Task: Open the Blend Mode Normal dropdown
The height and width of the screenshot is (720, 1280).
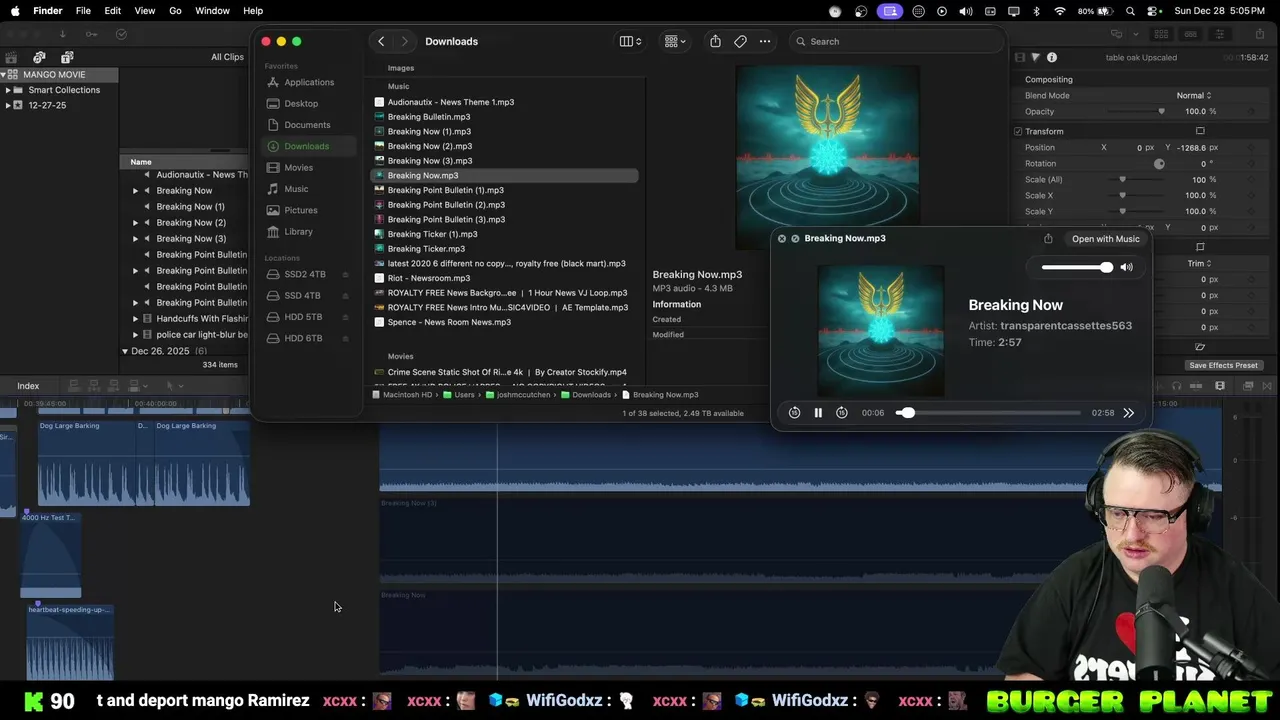Action: coord(1194,95)
